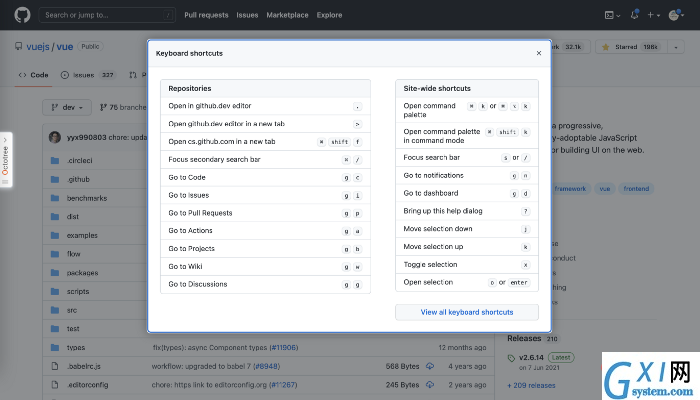Click folder icon beside examples

click(x=55, y=235)
